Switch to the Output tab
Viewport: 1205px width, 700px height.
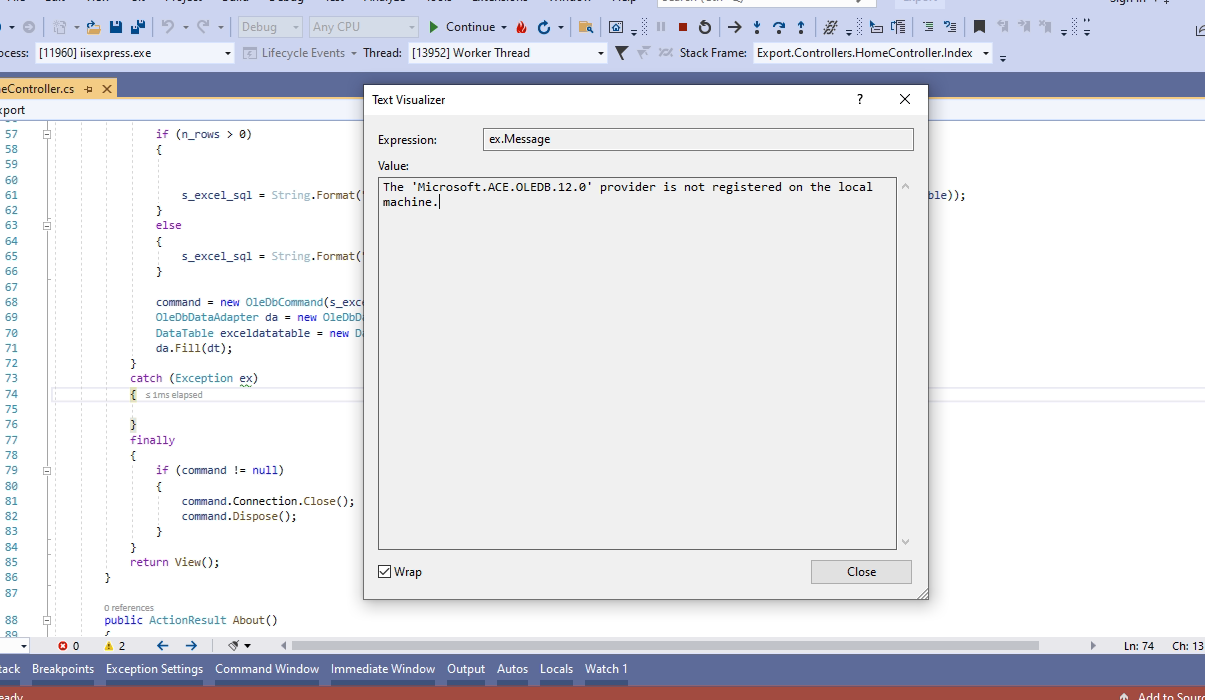466,669
